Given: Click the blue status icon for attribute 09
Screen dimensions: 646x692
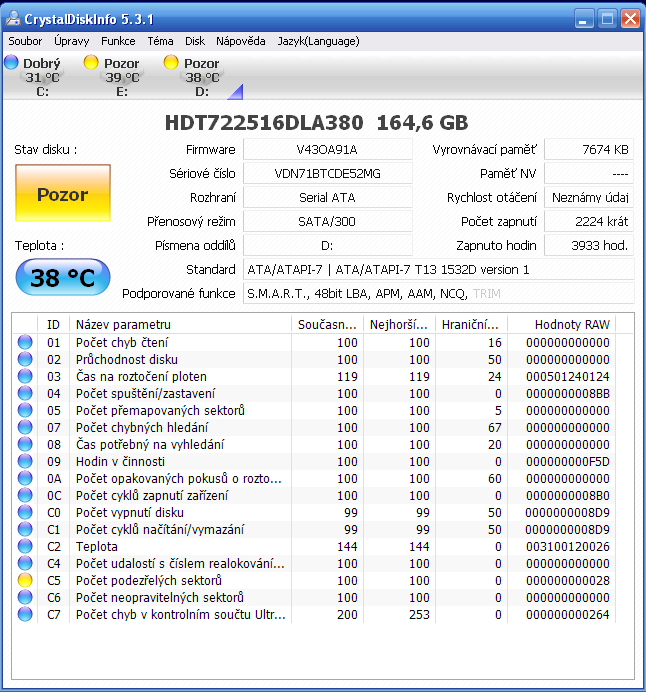Looking at the screenshot, I should click(25, 462).
